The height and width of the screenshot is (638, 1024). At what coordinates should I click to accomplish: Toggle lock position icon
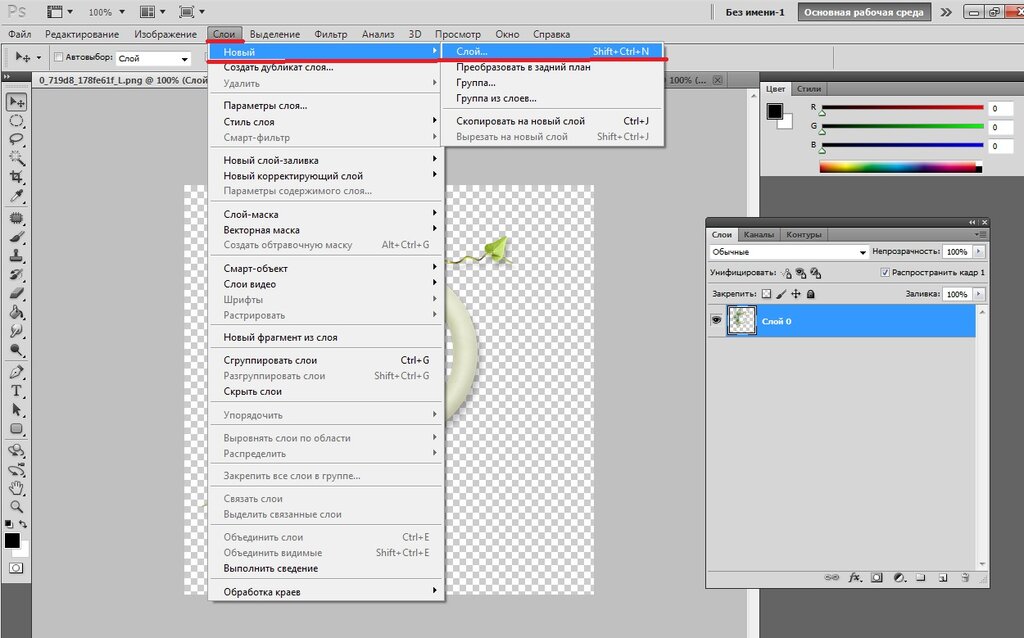795,294
